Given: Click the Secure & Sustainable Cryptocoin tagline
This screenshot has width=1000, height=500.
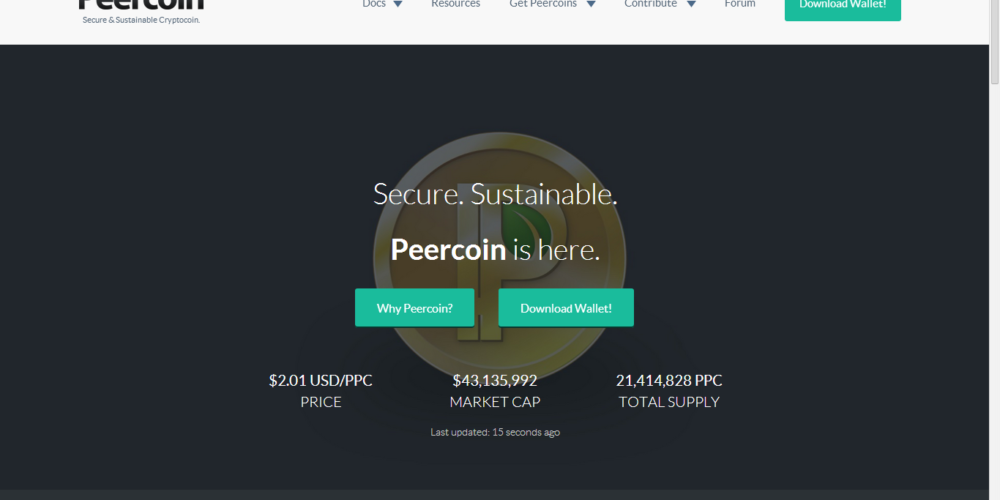Looking at the screenshot, I should coord(141,20).
